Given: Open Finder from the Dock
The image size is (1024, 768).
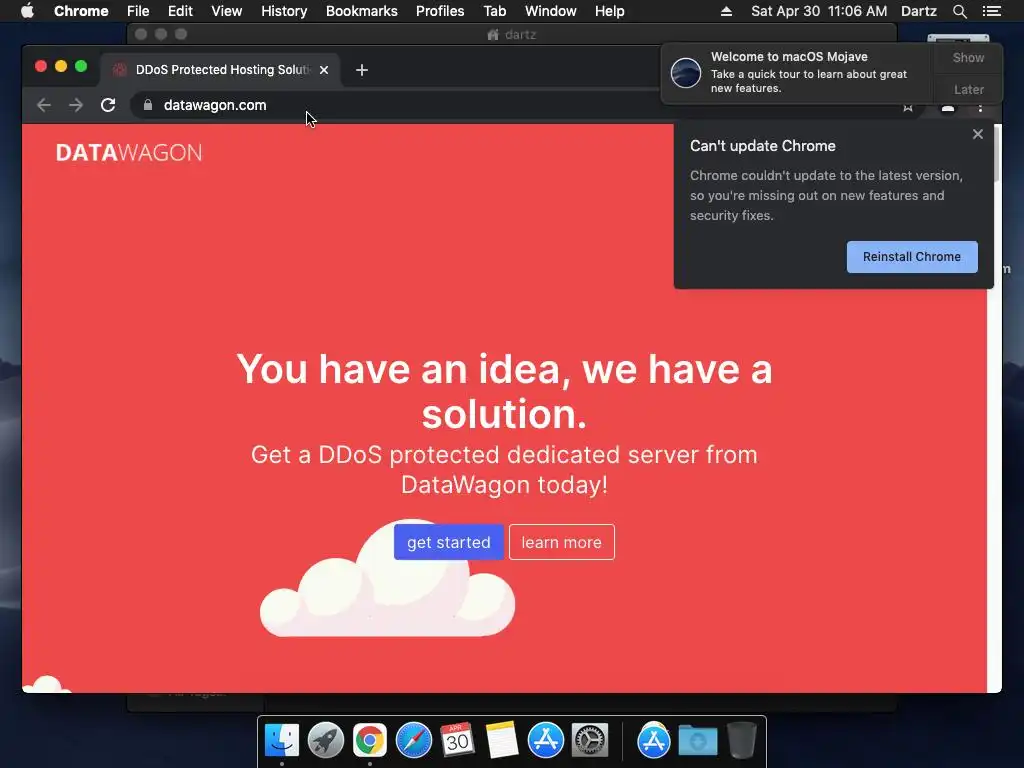Looking at the screenshot, I should tap(282, 740).
